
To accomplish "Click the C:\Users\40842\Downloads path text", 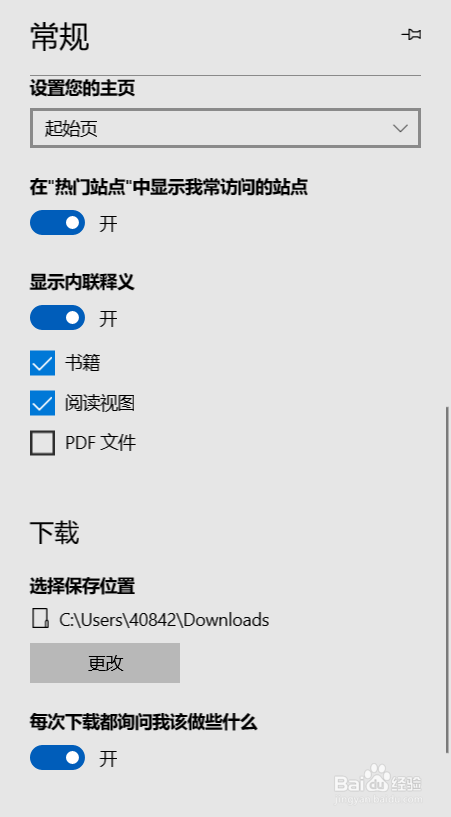I will (164, 620).
